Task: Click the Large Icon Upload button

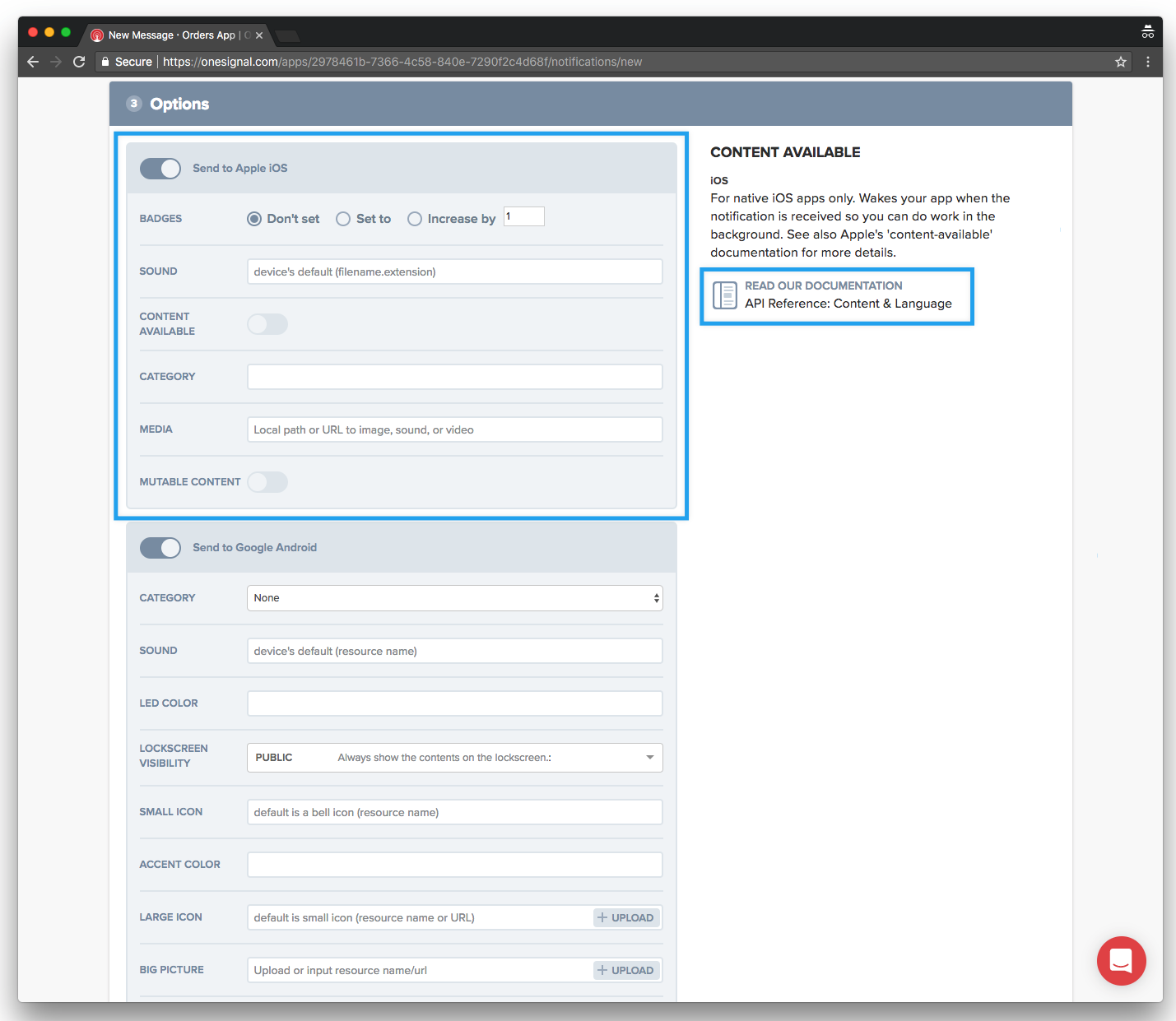Action: 626,917
